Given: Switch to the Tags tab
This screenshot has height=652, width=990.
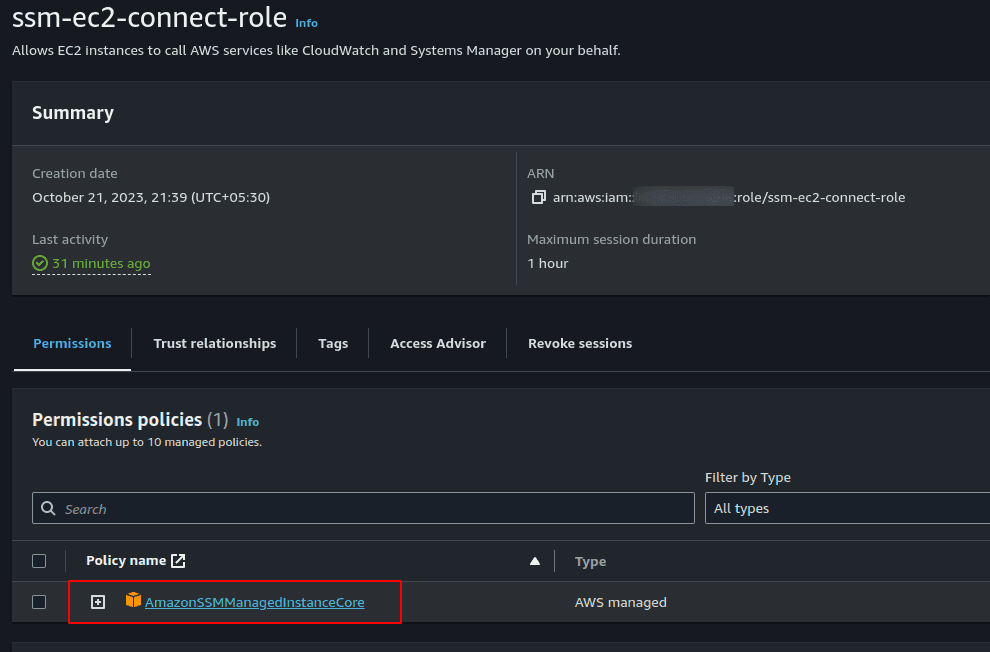Looking at the screenshot, I should pyautogui.click(x=332, y=343).
